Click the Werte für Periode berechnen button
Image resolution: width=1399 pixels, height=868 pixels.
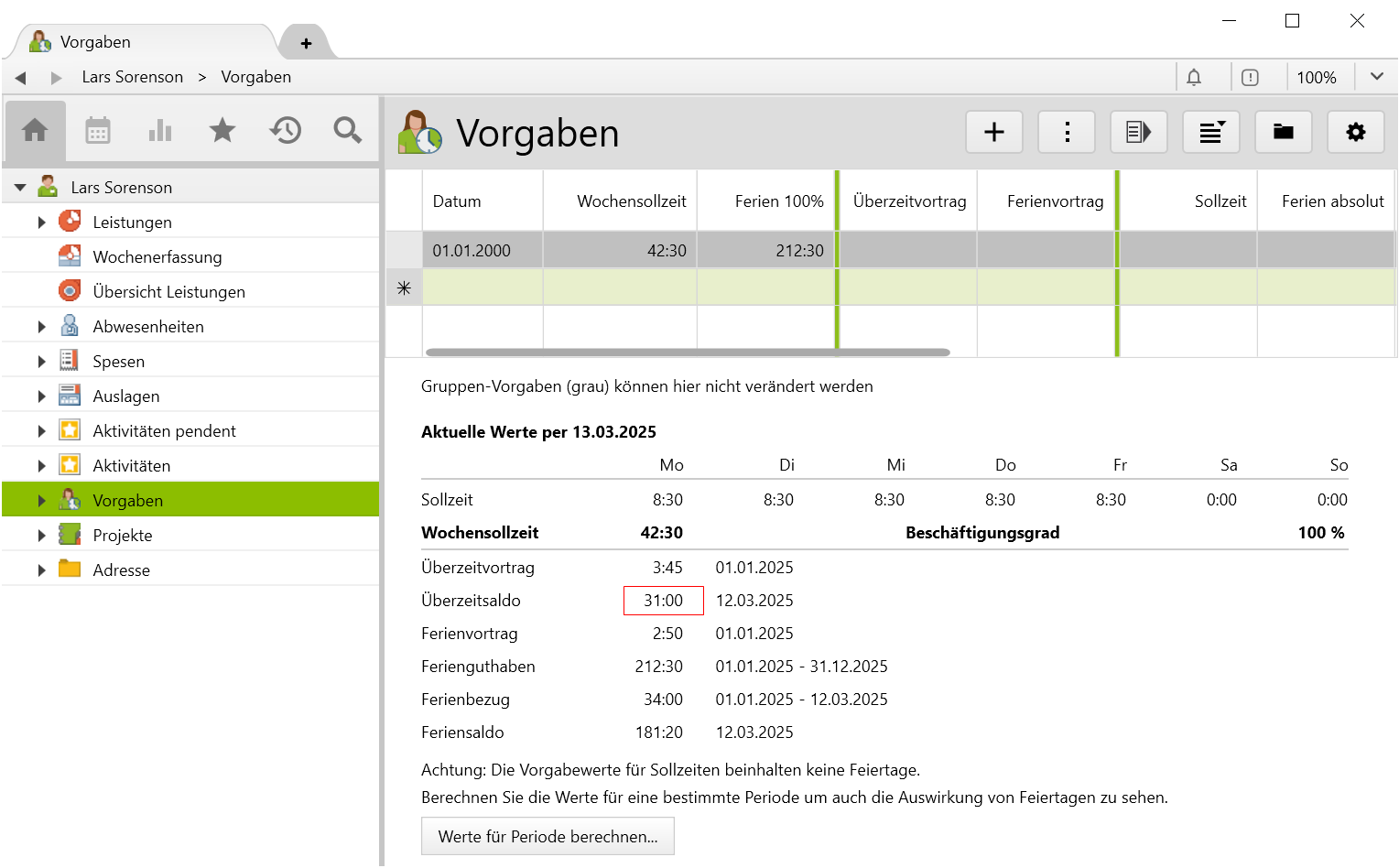(x=548, y=836)
